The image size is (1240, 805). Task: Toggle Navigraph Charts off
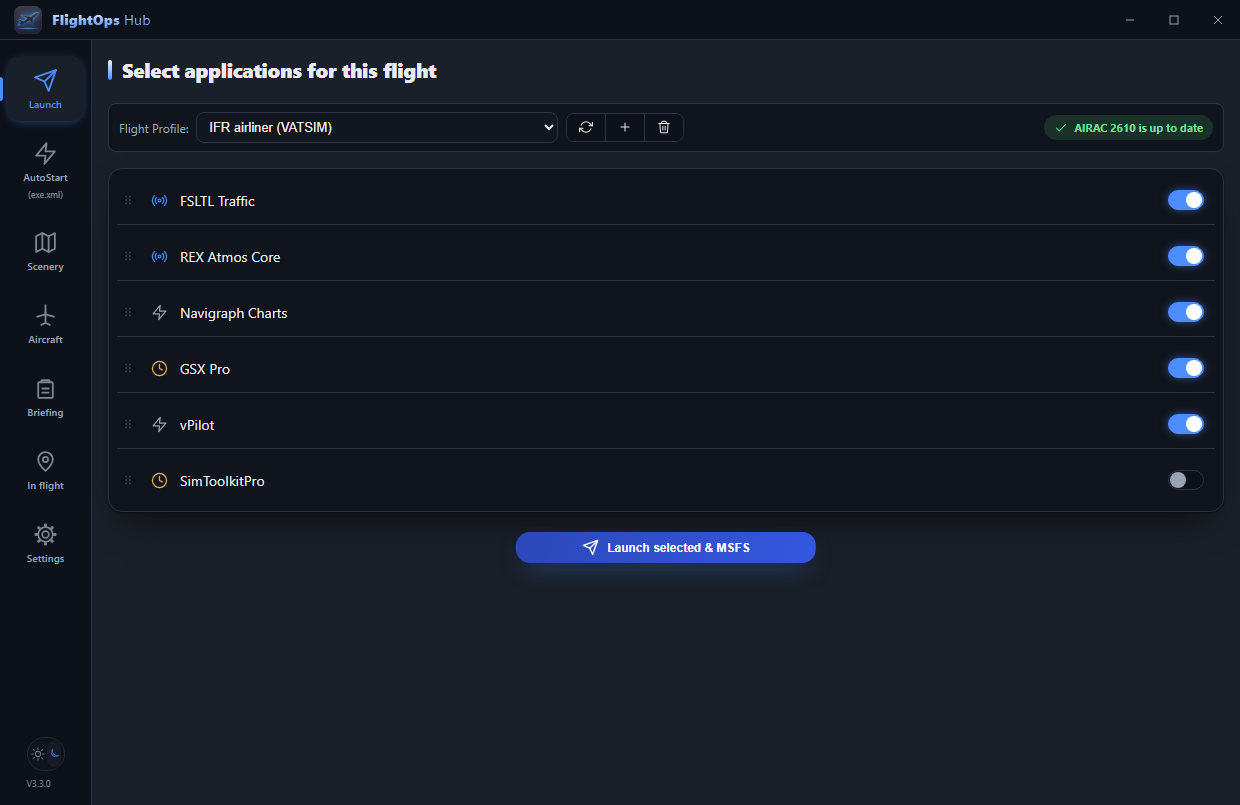tap(1186, 312)
